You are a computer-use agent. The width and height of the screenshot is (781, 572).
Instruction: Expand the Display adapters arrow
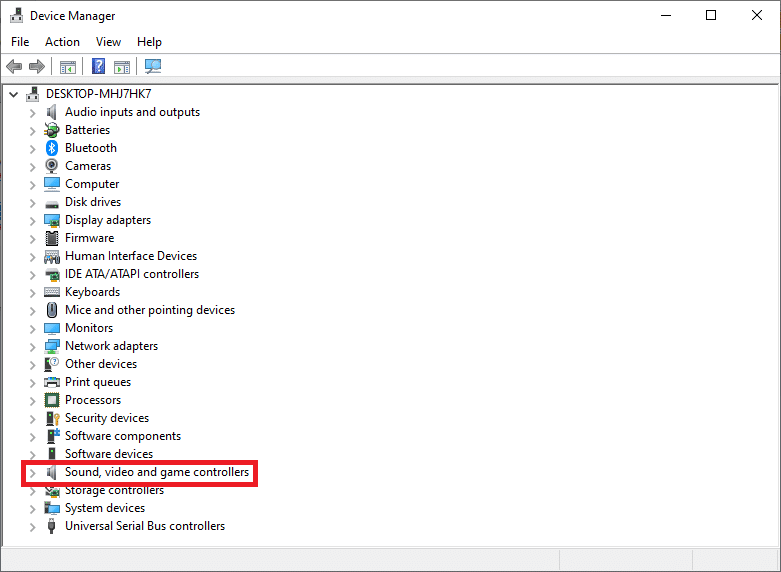(x=33, y=221)
